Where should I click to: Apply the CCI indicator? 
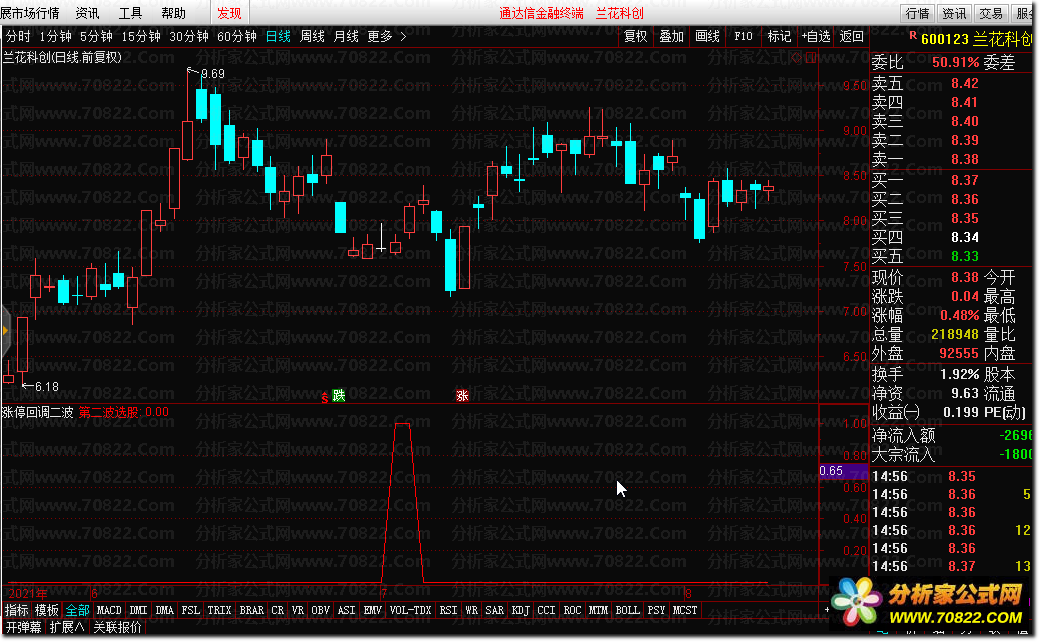pos(546,610)
